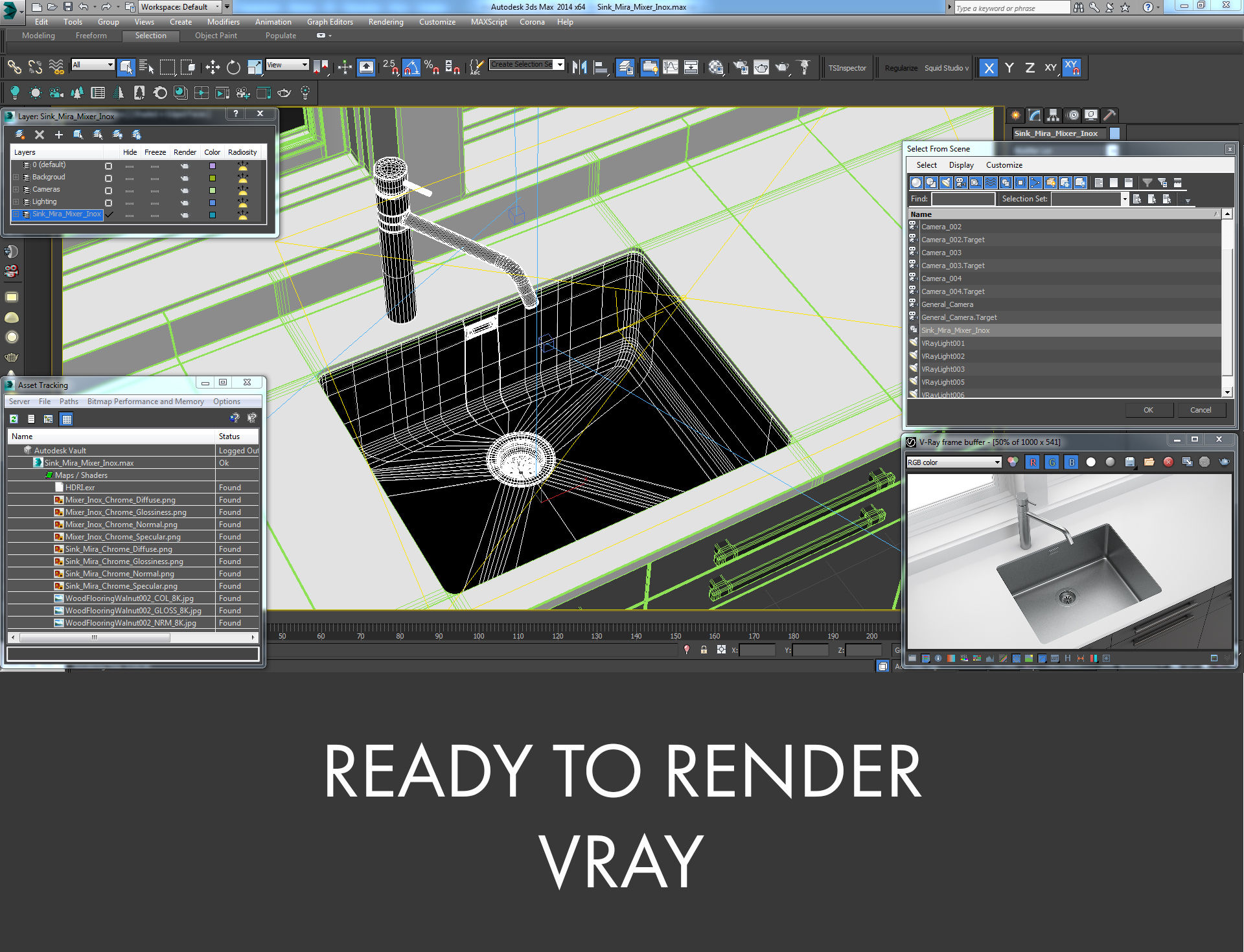Toggle Angle Snap in the toolbar
The width and height of the screenshot is (1244, 952).
pyautogui.click(x=411, y=67)
